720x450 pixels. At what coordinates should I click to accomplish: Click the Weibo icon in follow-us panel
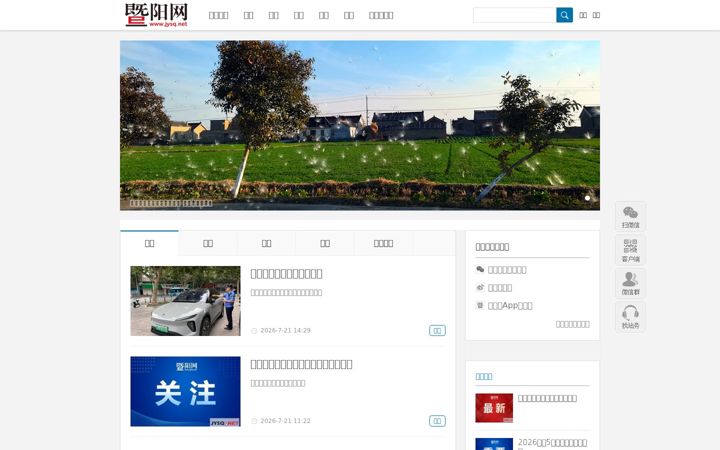(480, 287)
